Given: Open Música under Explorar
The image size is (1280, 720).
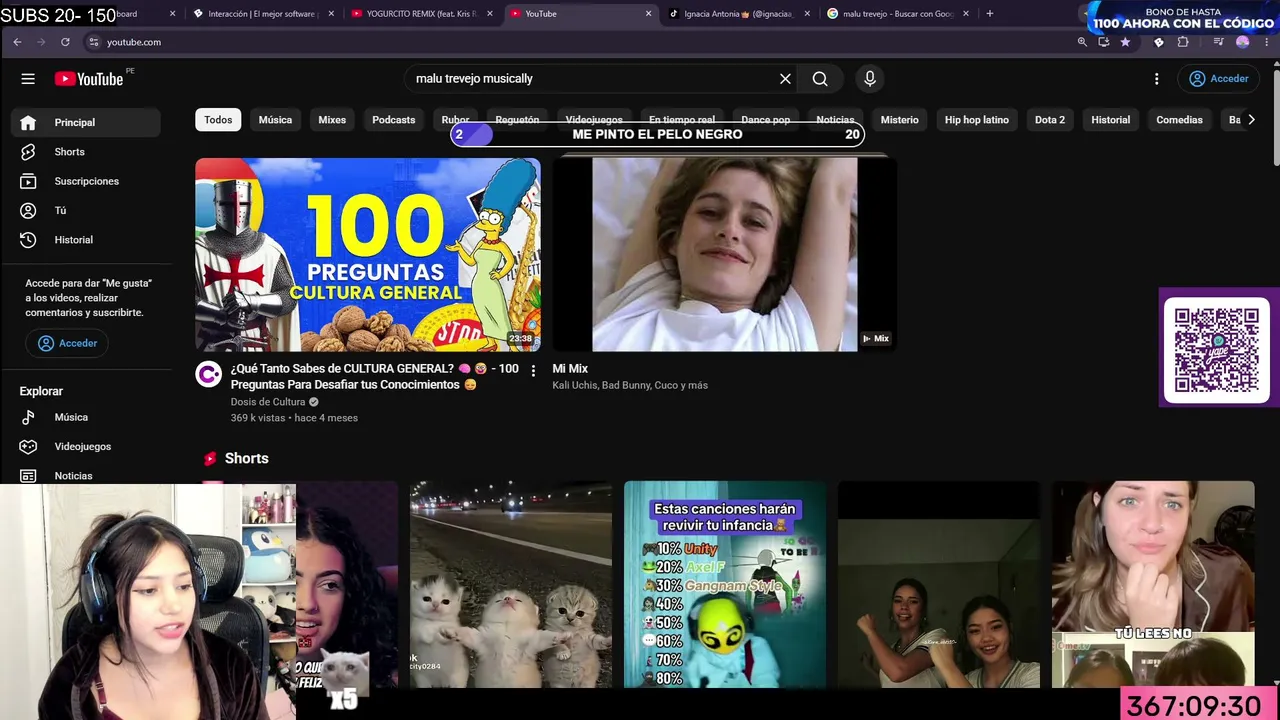Looking at the screenshot, I should [86, 417].
